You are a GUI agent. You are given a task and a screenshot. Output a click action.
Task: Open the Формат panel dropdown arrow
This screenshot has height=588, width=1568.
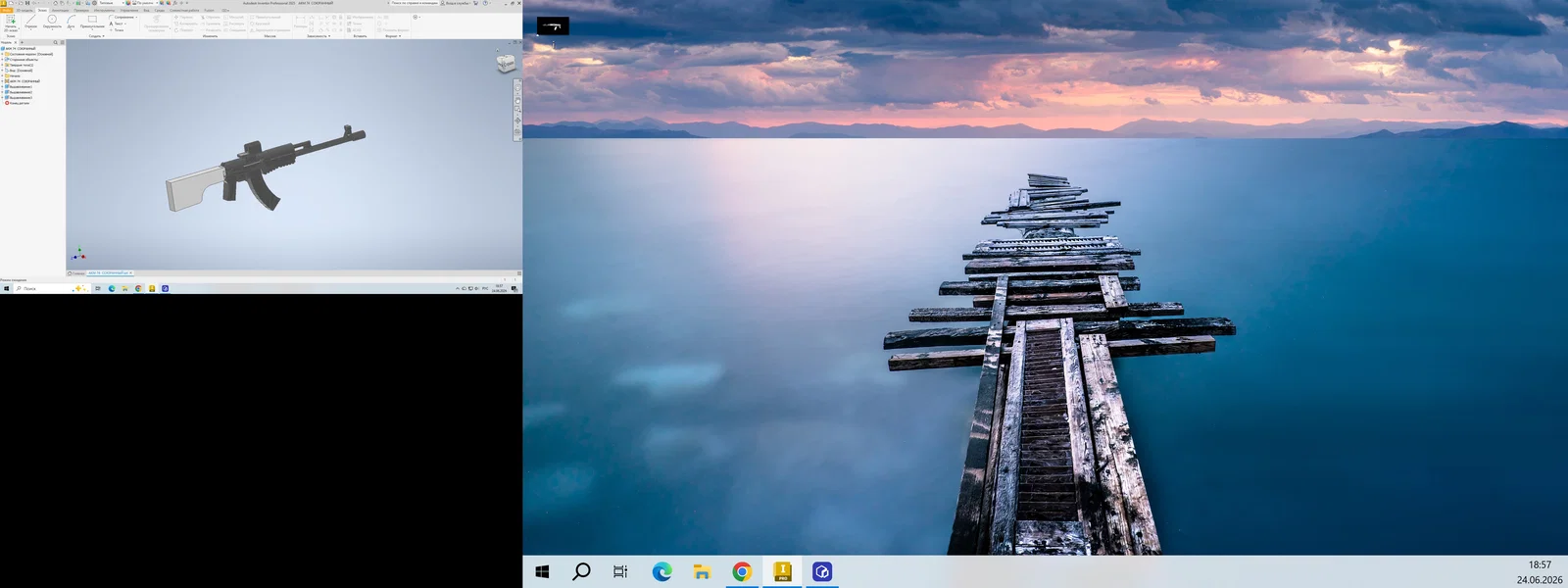400,36
